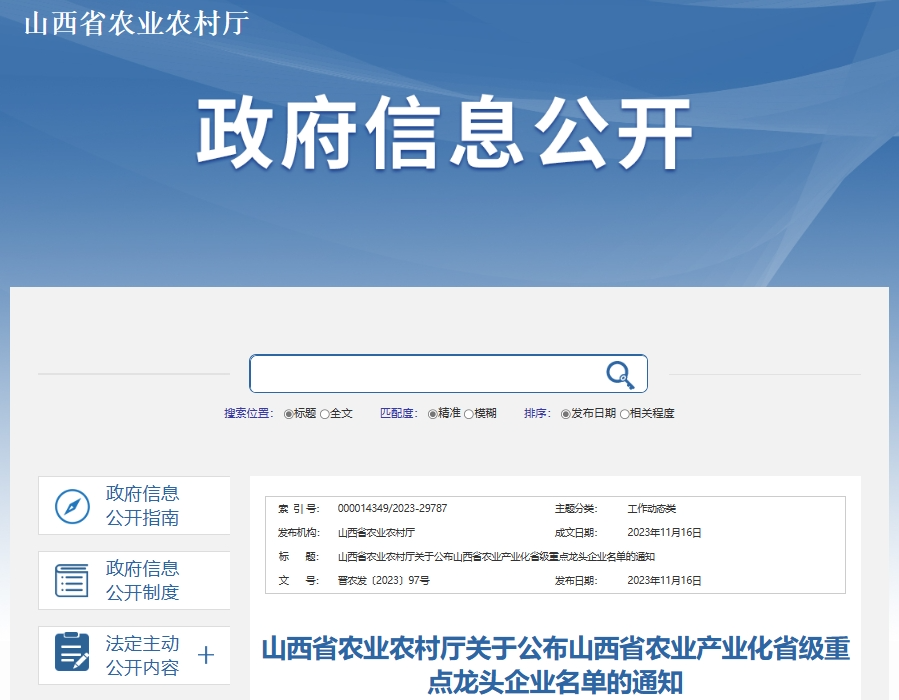Choose 模糊 matching option
Viewport: 899px width, 700px height.
click(469, 414)
